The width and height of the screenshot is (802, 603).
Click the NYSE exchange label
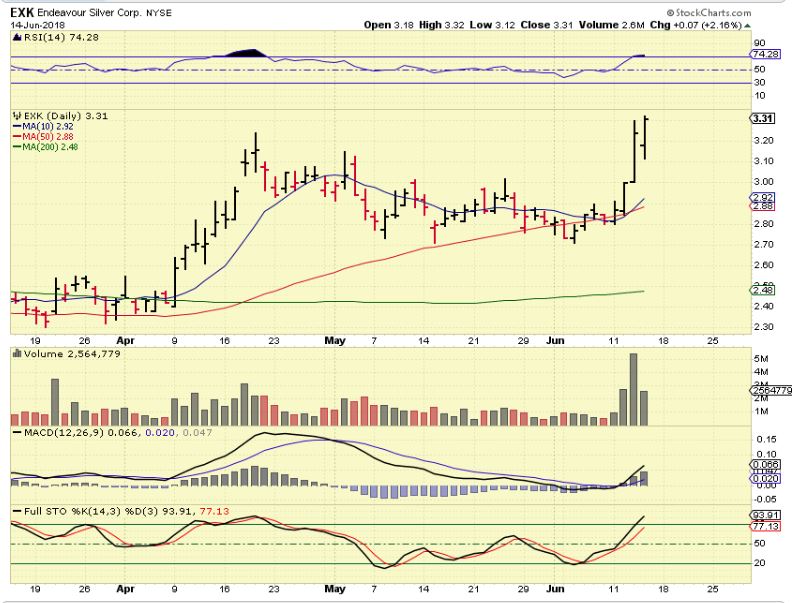pos(159,13)
